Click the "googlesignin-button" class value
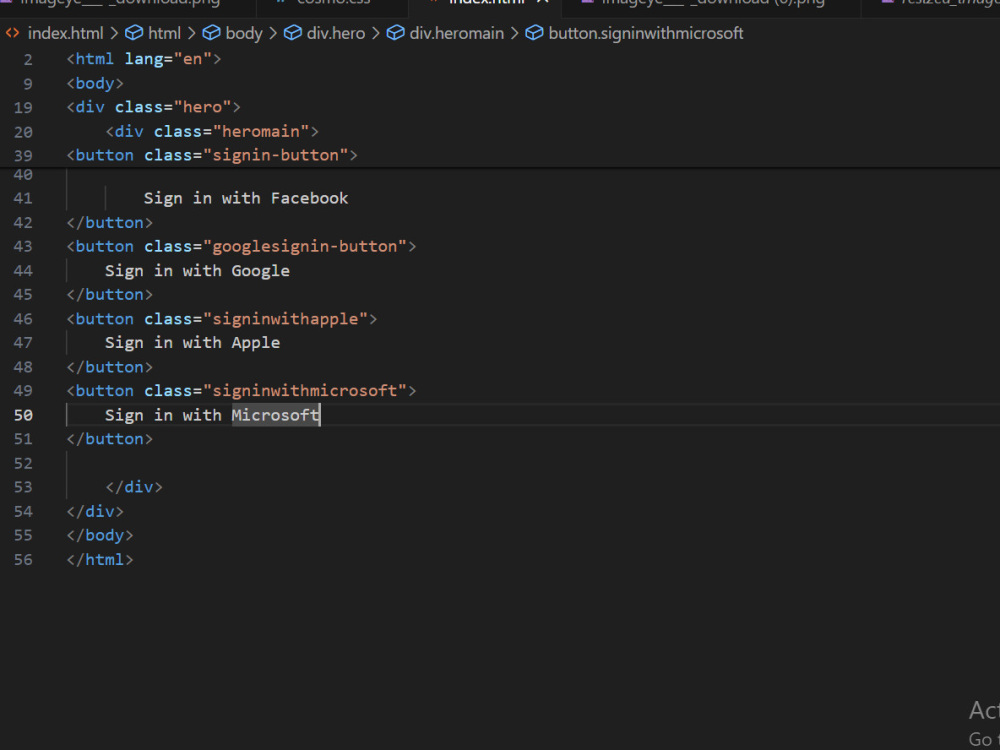This screenshot has height=750, width=1000. click(305, 247)
